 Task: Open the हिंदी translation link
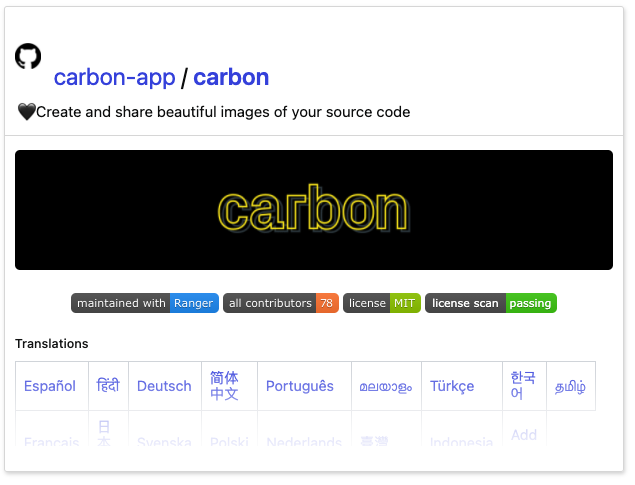108,385
